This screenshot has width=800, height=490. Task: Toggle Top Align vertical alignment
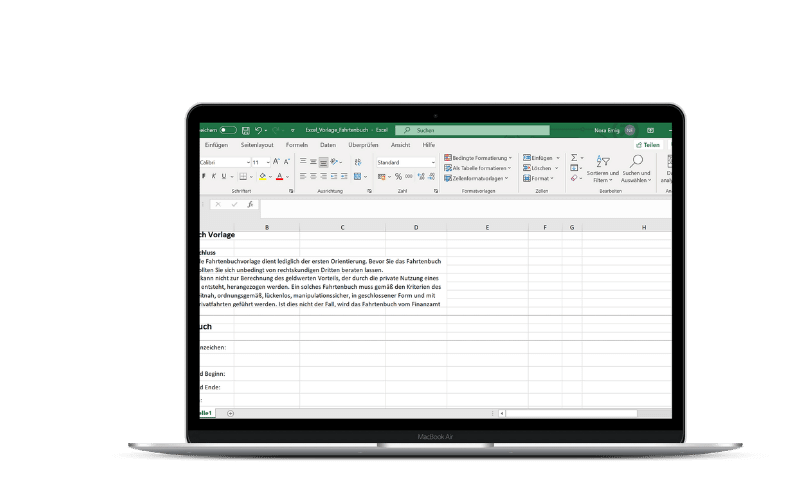tap(303, 161)
